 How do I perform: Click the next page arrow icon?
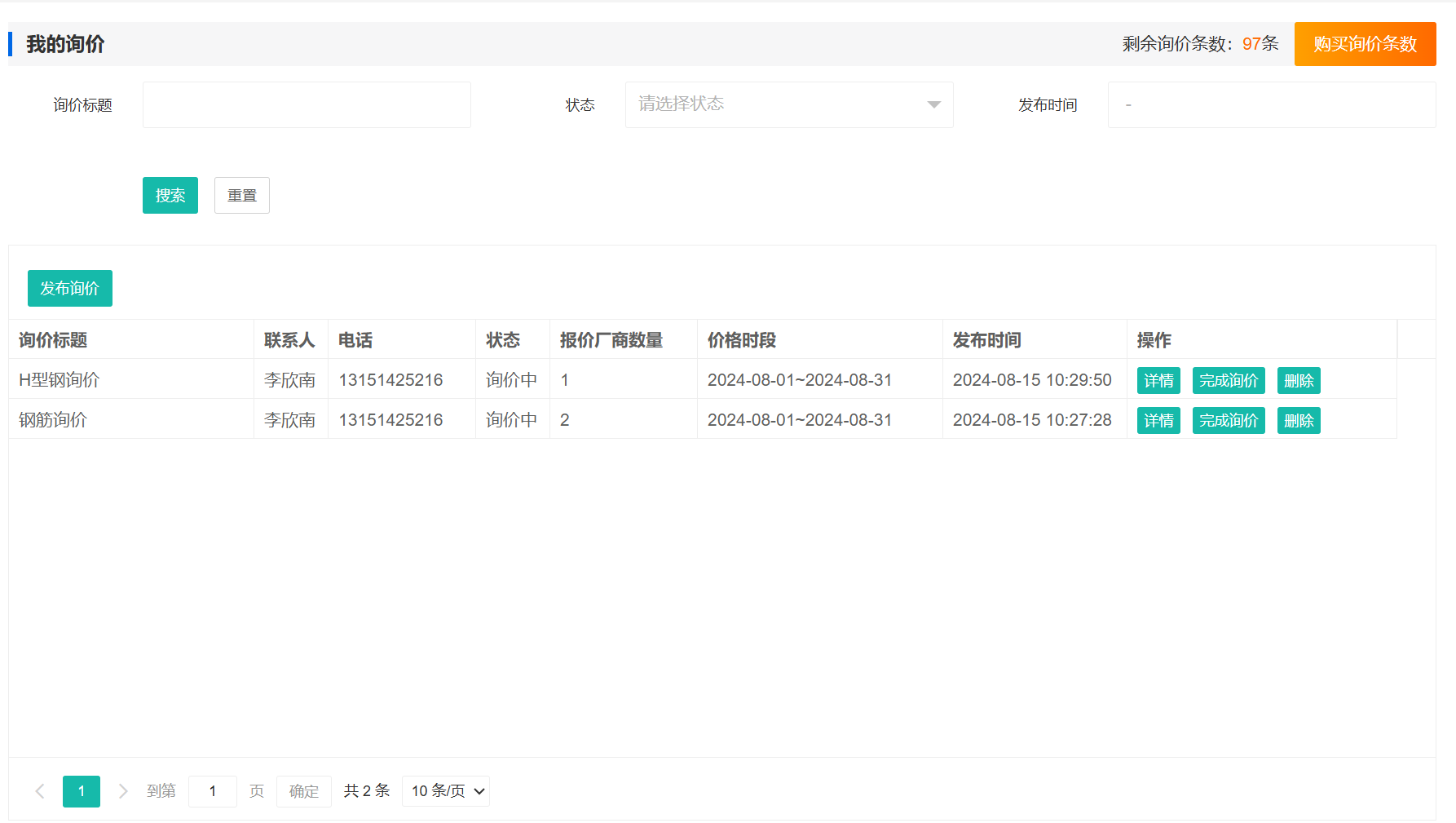click(123, 791)
